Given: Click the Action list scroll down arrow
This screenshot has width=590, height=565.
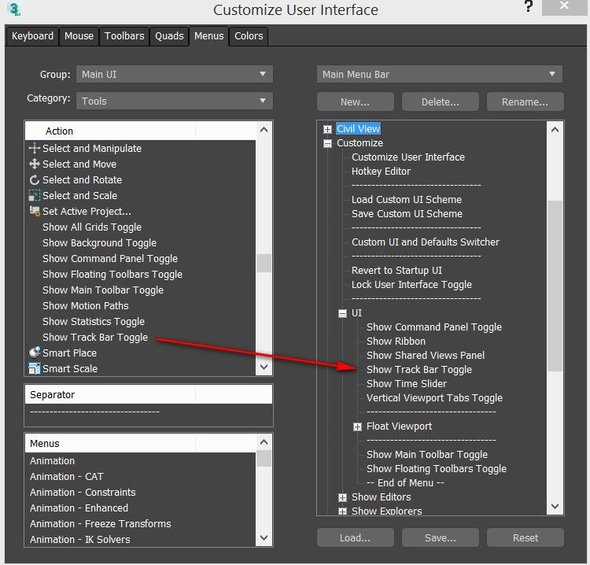Looking at the screenshot, I should coord(264,366).
